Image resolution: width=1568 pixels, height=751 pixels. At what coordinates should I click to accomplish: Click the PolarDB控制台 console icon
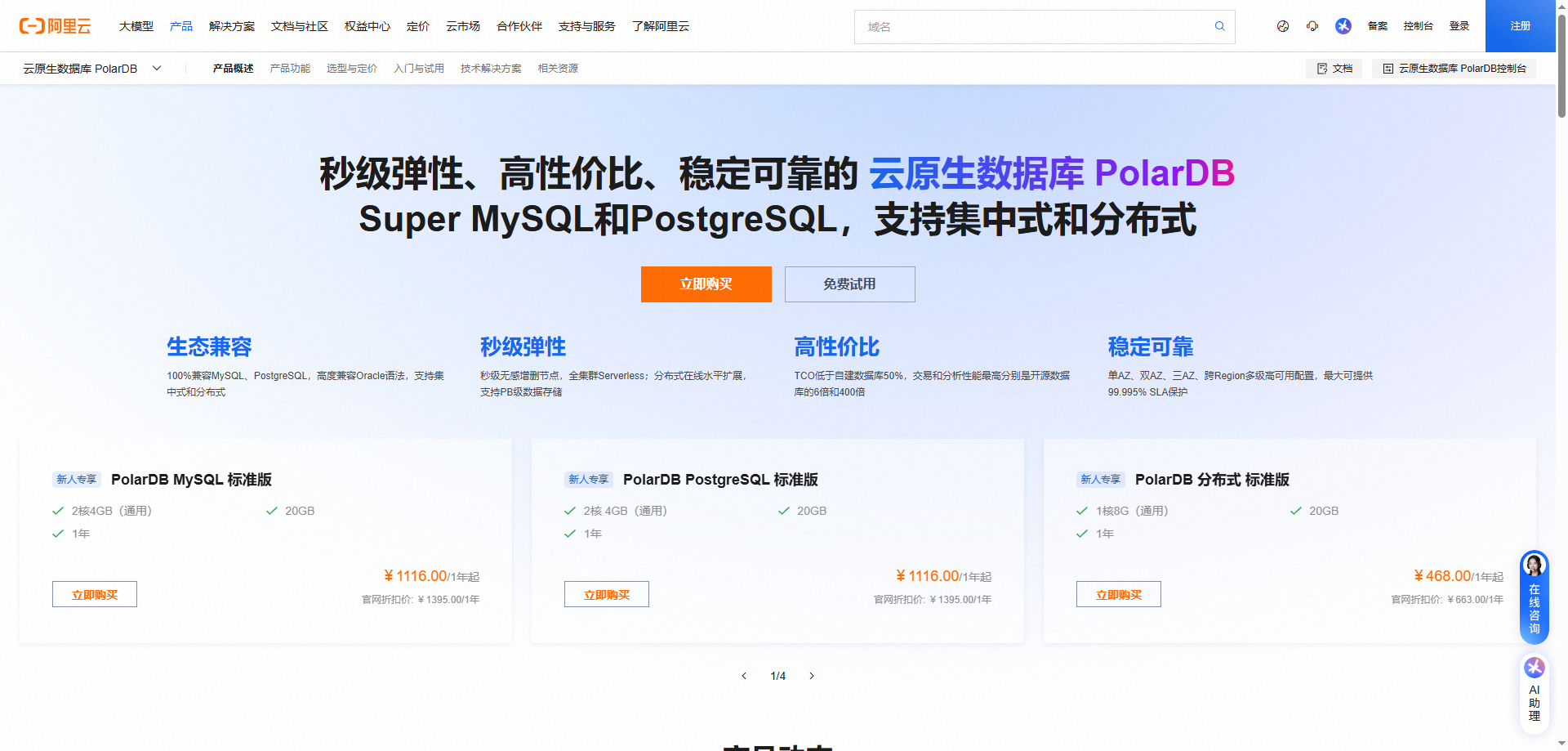[x=1388, y=69]
